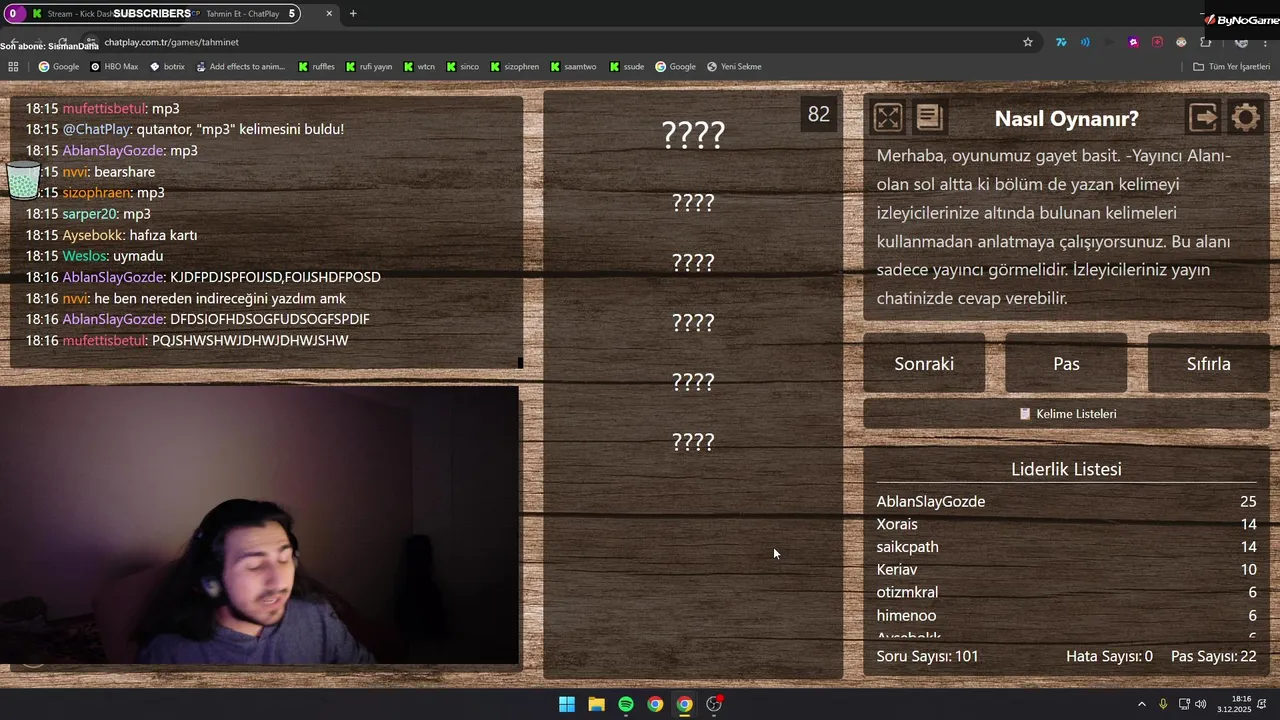Click the Sonraki button
Viewport: 1280px width, 720px height.
click(x=924, y=364)
